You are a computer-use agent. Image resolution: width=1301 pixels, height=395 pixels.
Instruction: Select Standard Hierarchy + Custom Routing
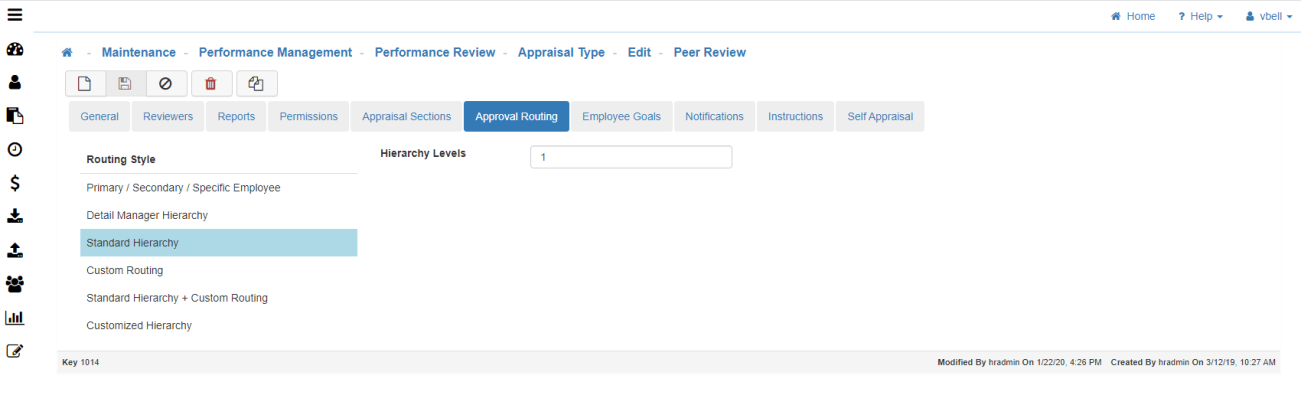[218, 298]
